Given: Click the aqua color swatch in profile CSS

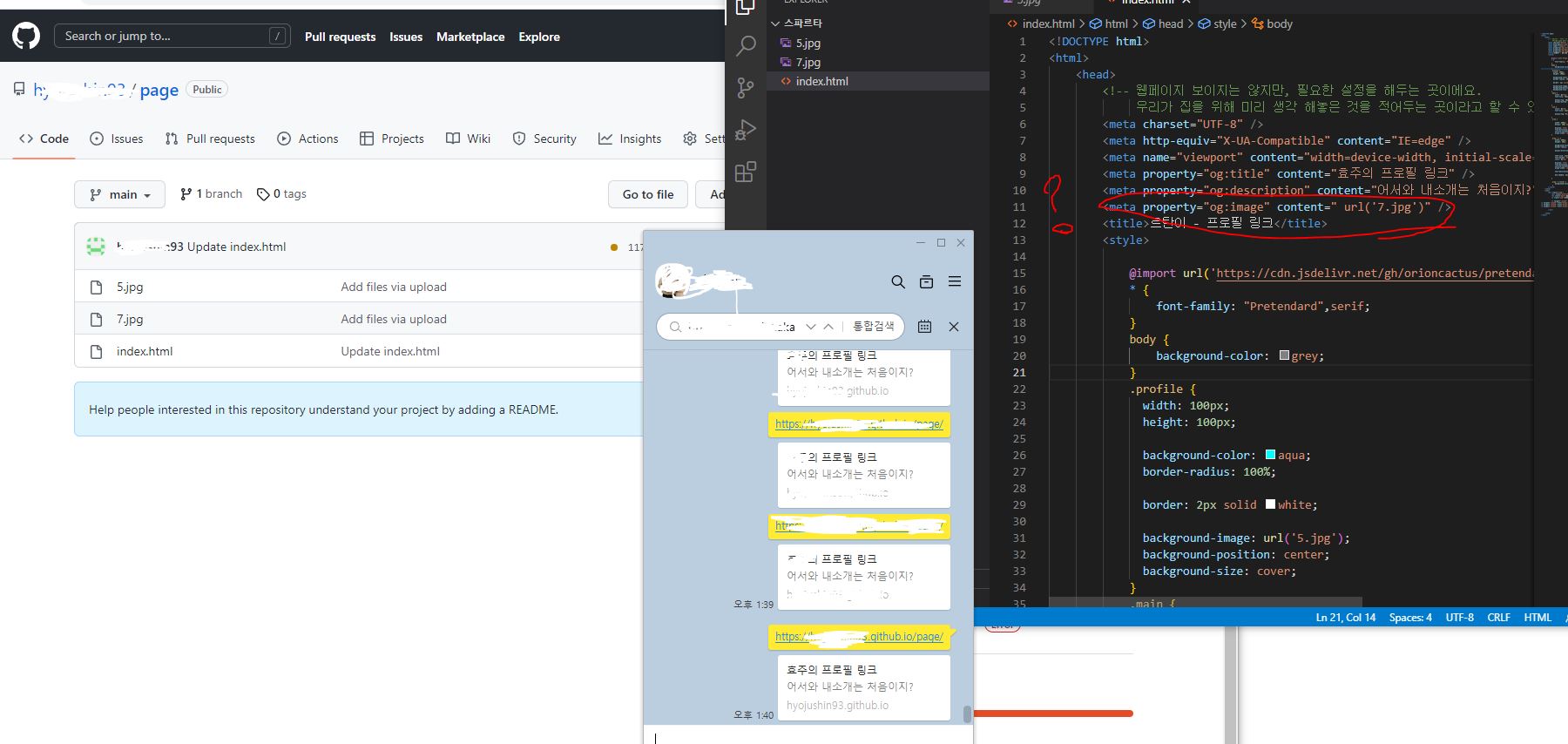Looking at the screenshot, I should coord(1270,455).
